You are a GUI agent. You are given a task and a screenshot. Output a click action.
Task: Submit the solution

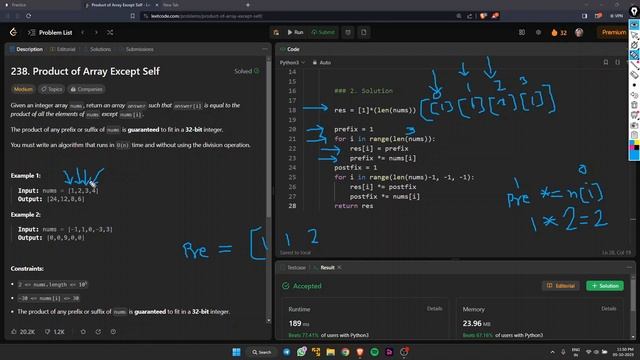[323, 32]
